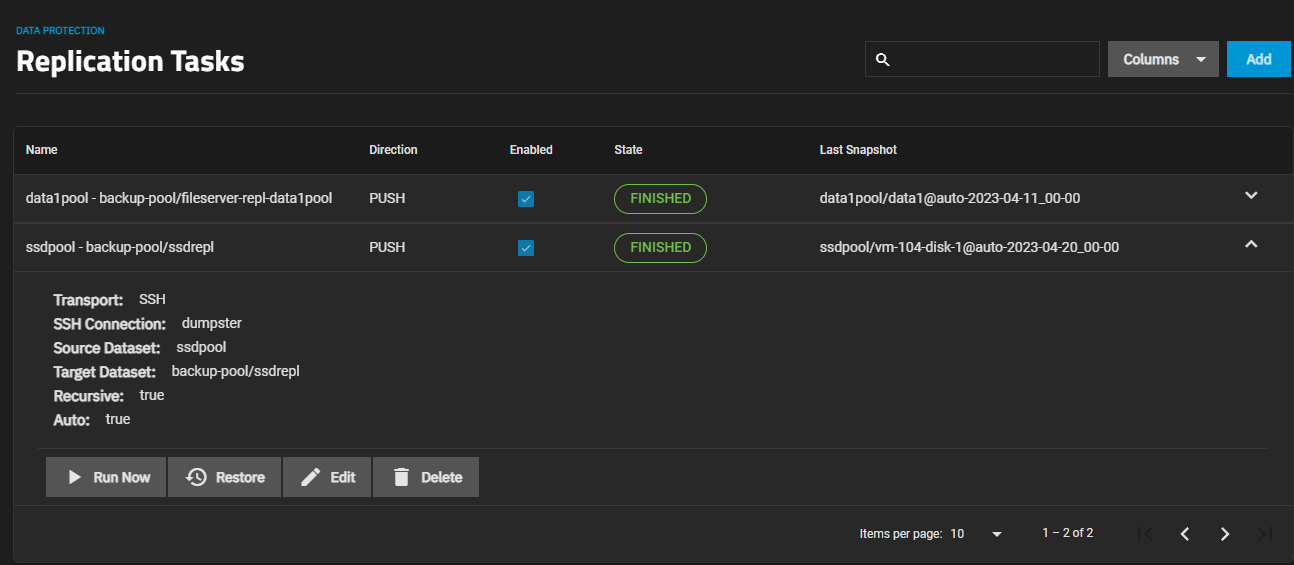
Task: Sort by the Name column header
Action: 42,150
